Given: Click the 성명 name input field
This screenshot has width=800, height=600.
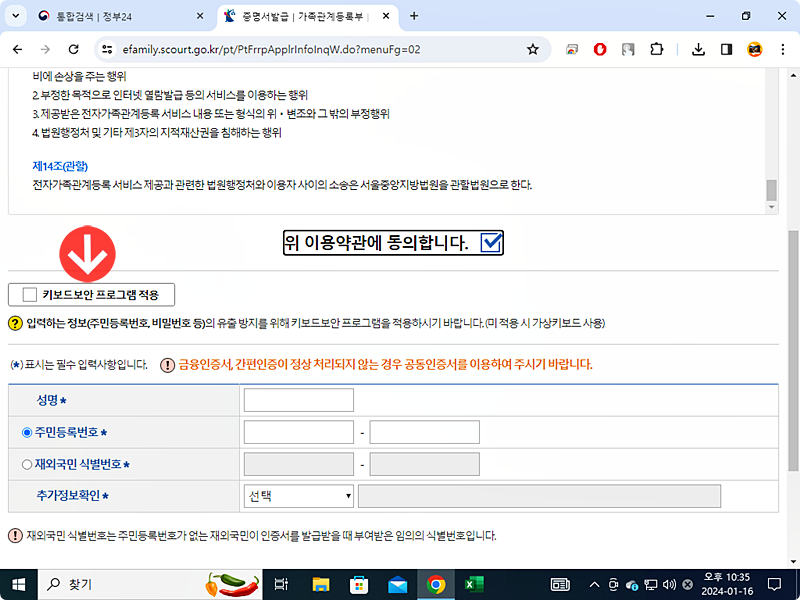Looking at the screenshot, I should pyautogui.click(x=297, y=399).
